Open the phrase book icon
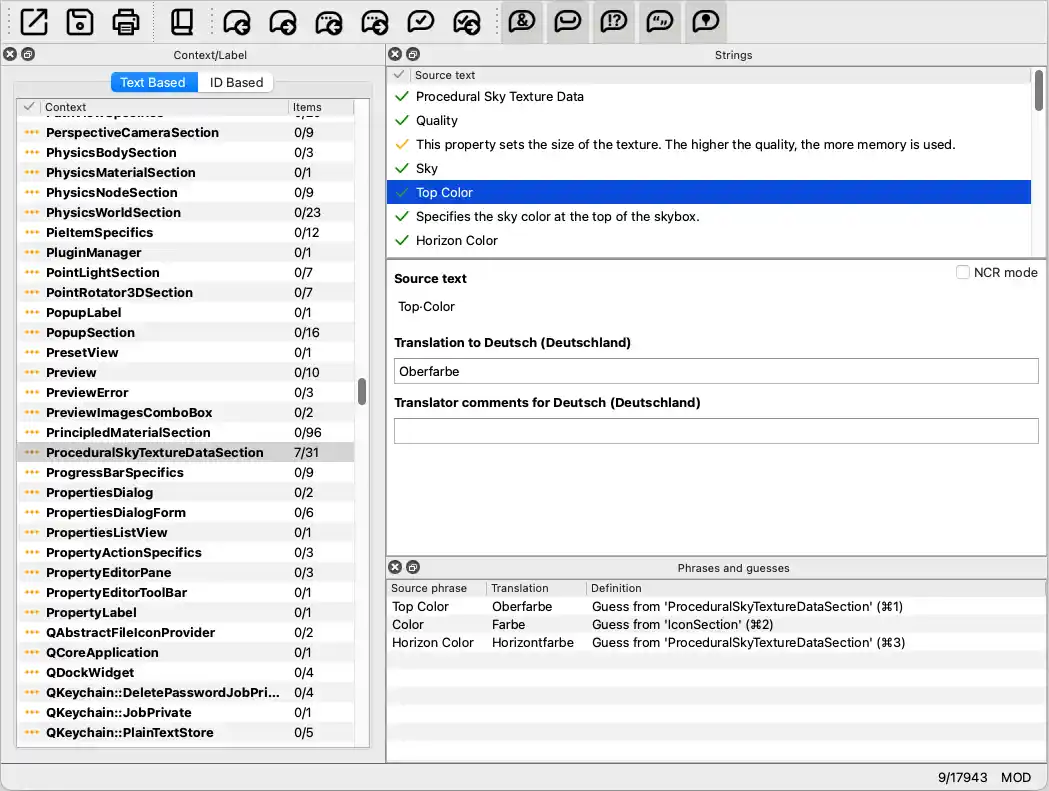 coord(181,21)
